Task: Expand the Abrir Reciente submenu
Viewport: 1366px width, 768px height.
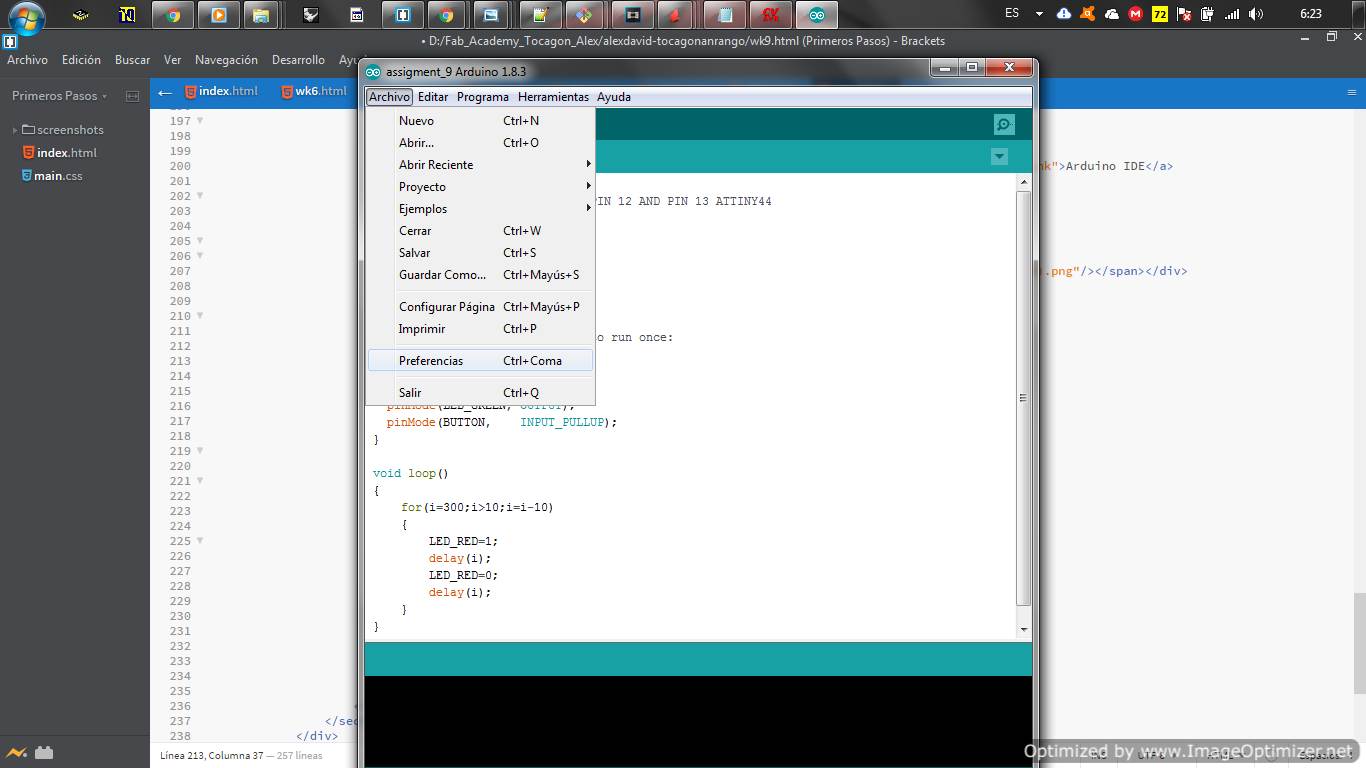Action: 480,165
